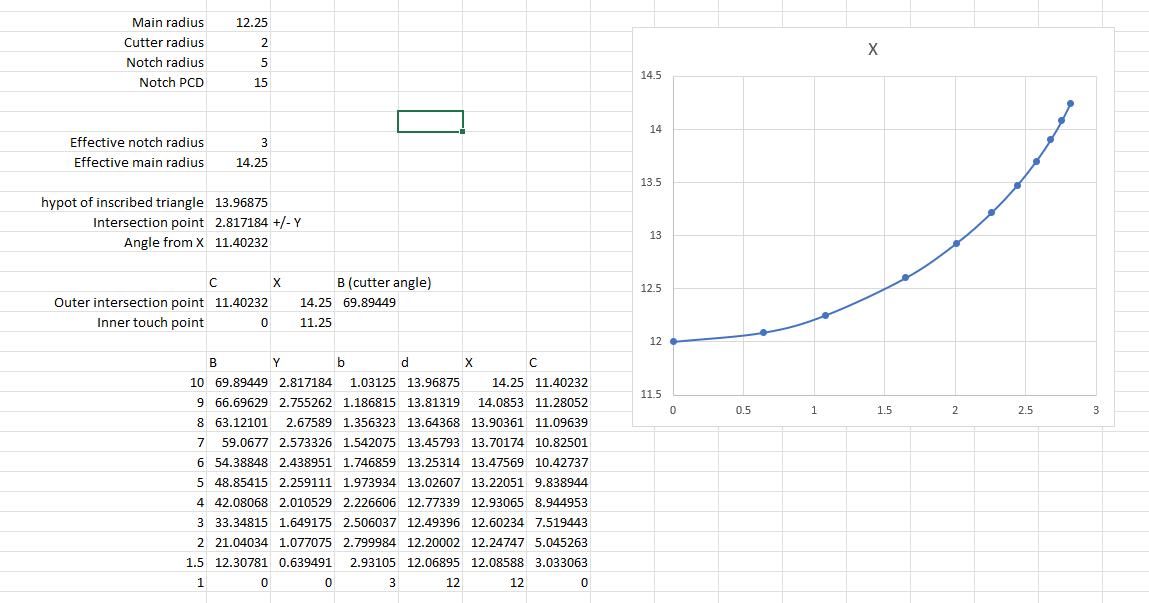1149x603 pixels.
Task: Select the hypot of inscribed triangle value
Action: pyautogui.click(x=241, y=202)
